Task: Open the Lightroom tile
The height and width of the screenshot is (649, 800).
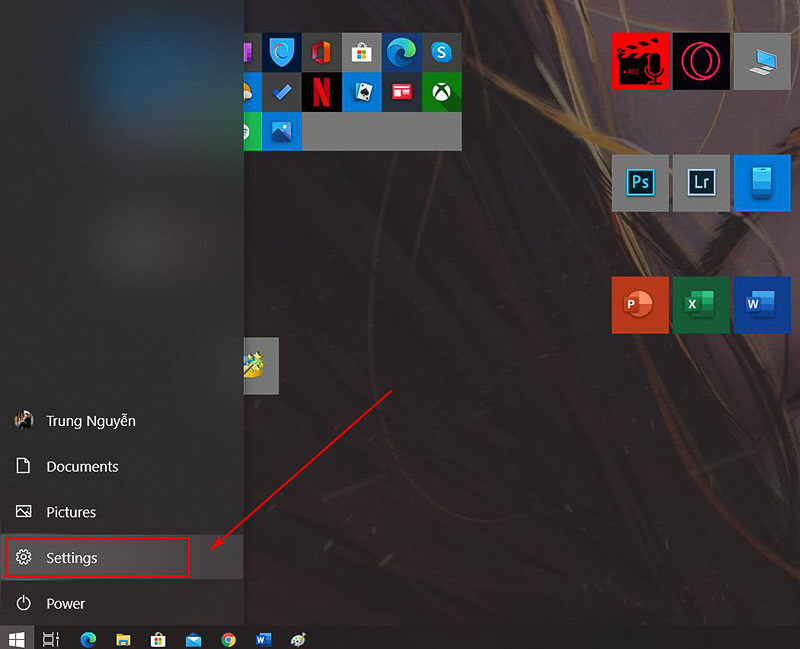Action: (x=701, y=183)
